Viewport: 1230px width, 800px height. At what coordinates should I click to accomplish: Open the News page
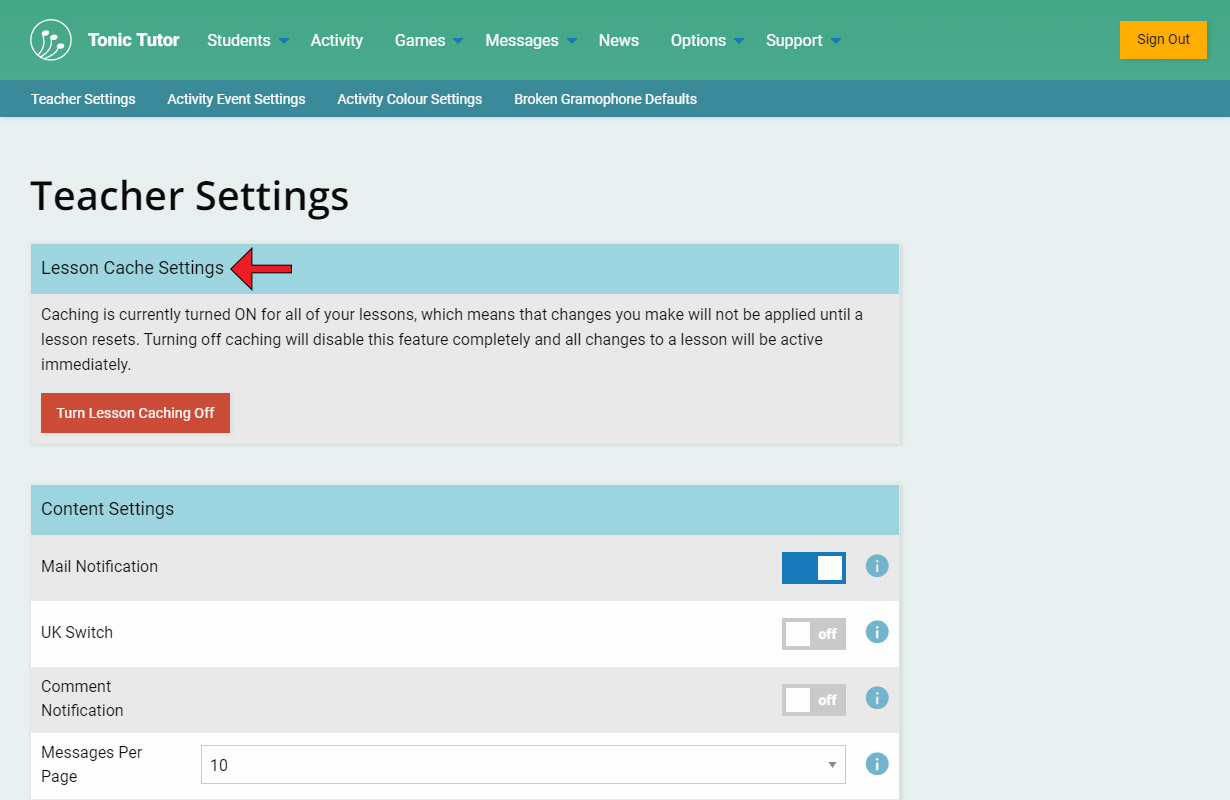tap(618, 41)
